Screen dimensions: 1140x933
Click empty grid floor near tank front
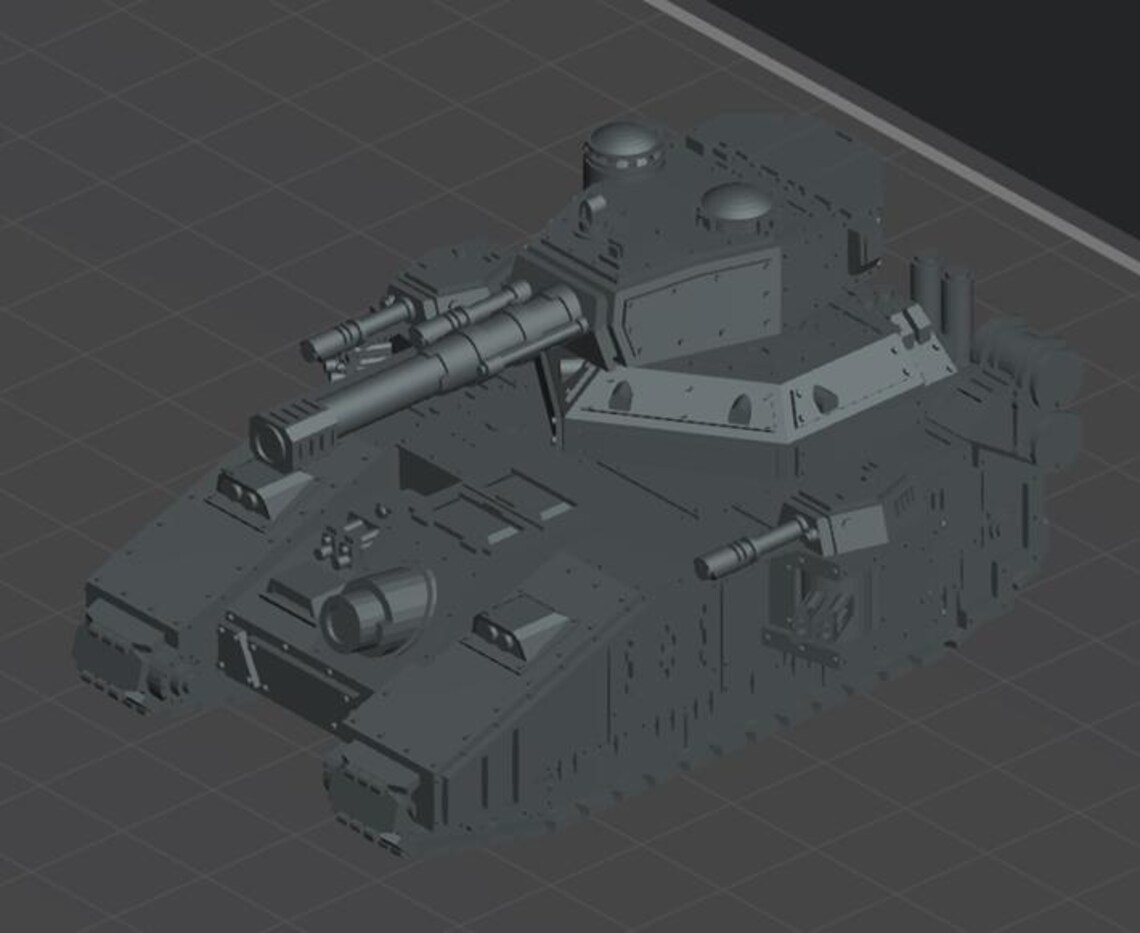(145, 800)
